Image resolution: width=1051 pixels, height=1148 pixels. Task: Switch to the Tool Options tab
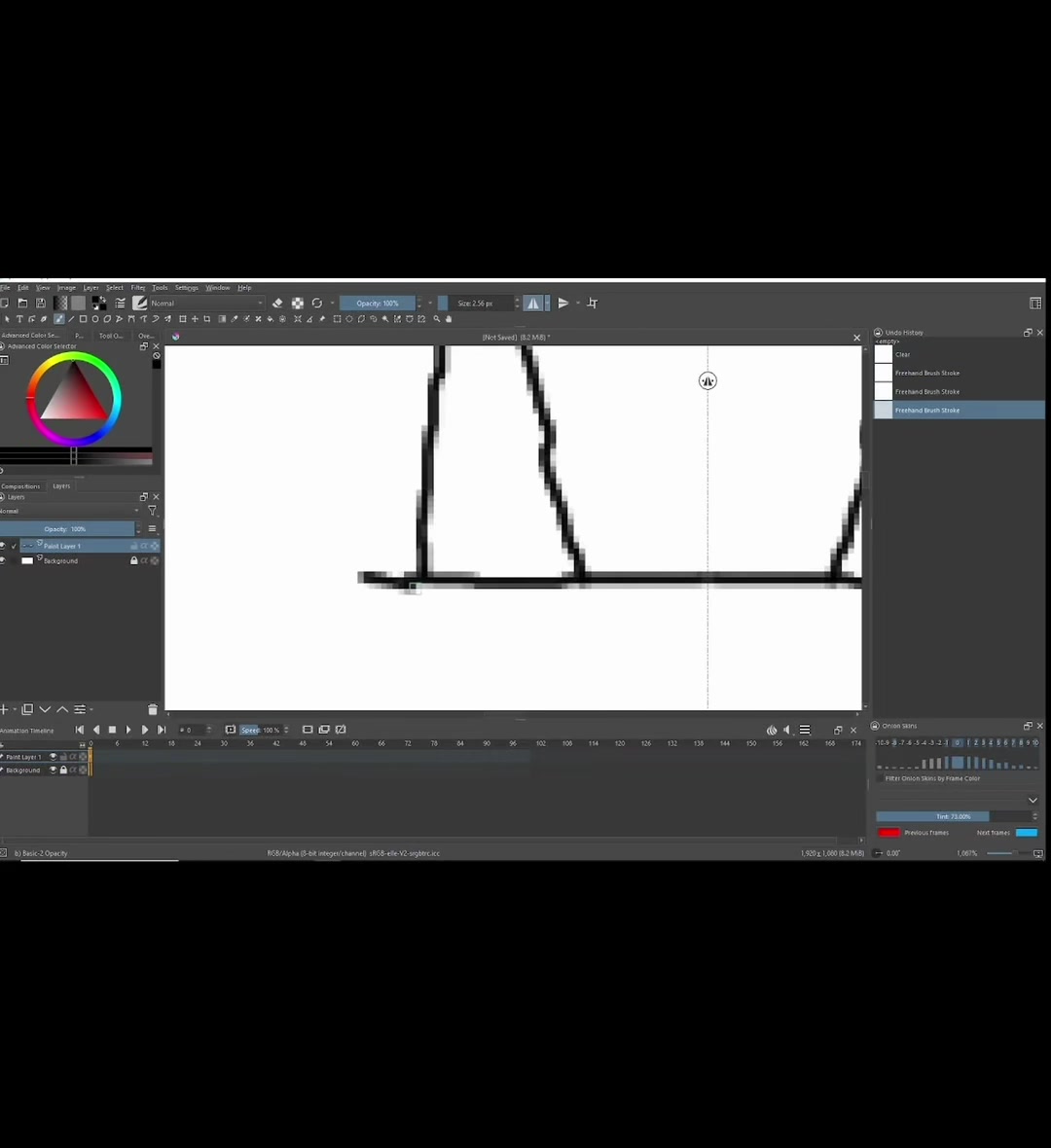111,336
